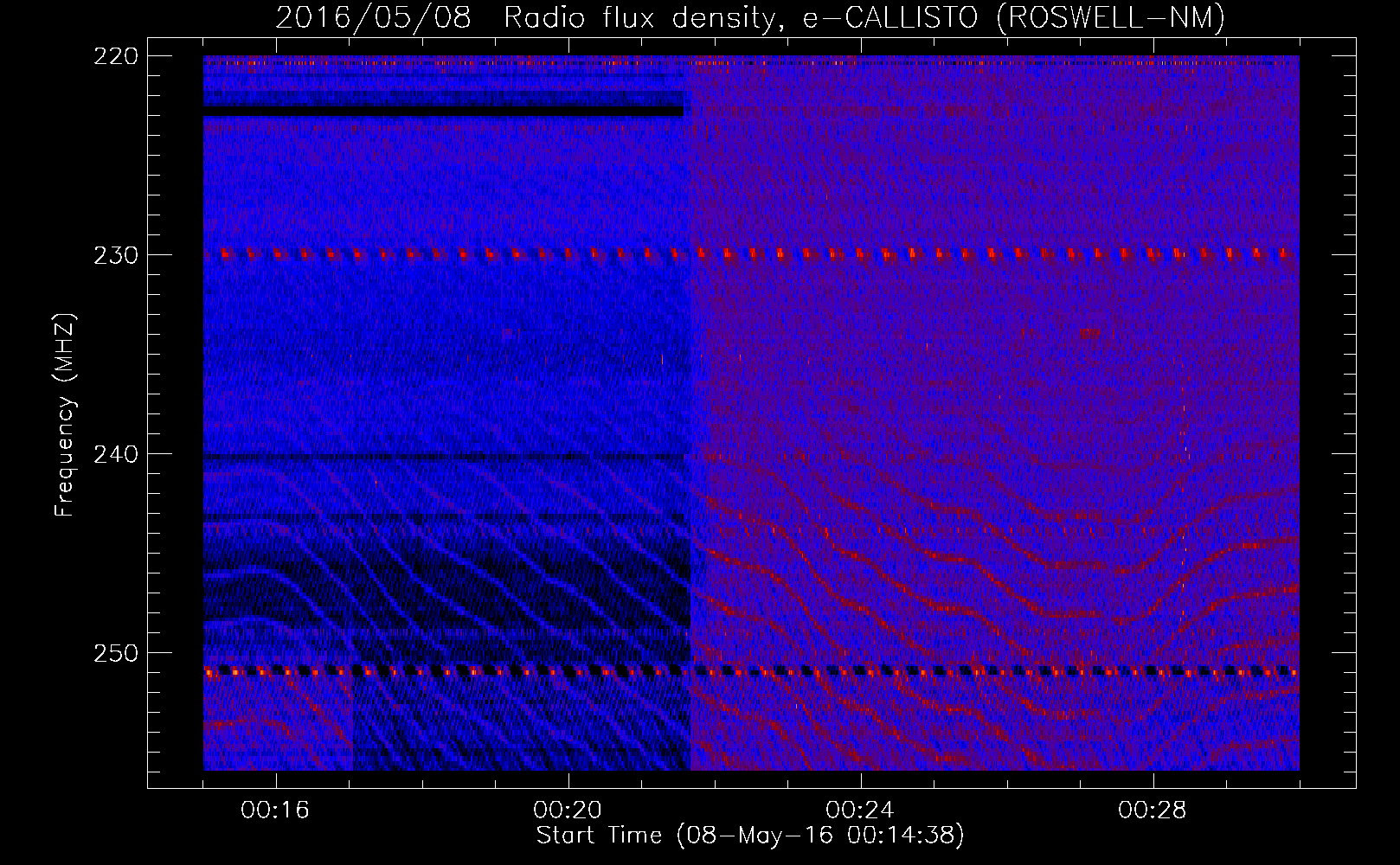
Task: Click the 00:24 time tick label
Action: [x=860, y=811]
